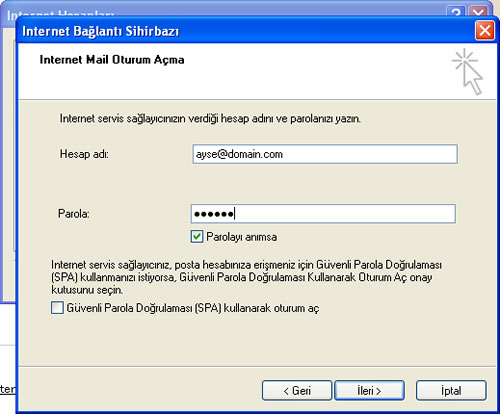The height and width of the screenshot is (414, 500).
Task: Continue with the İleri button
Action: pos(369,390)
